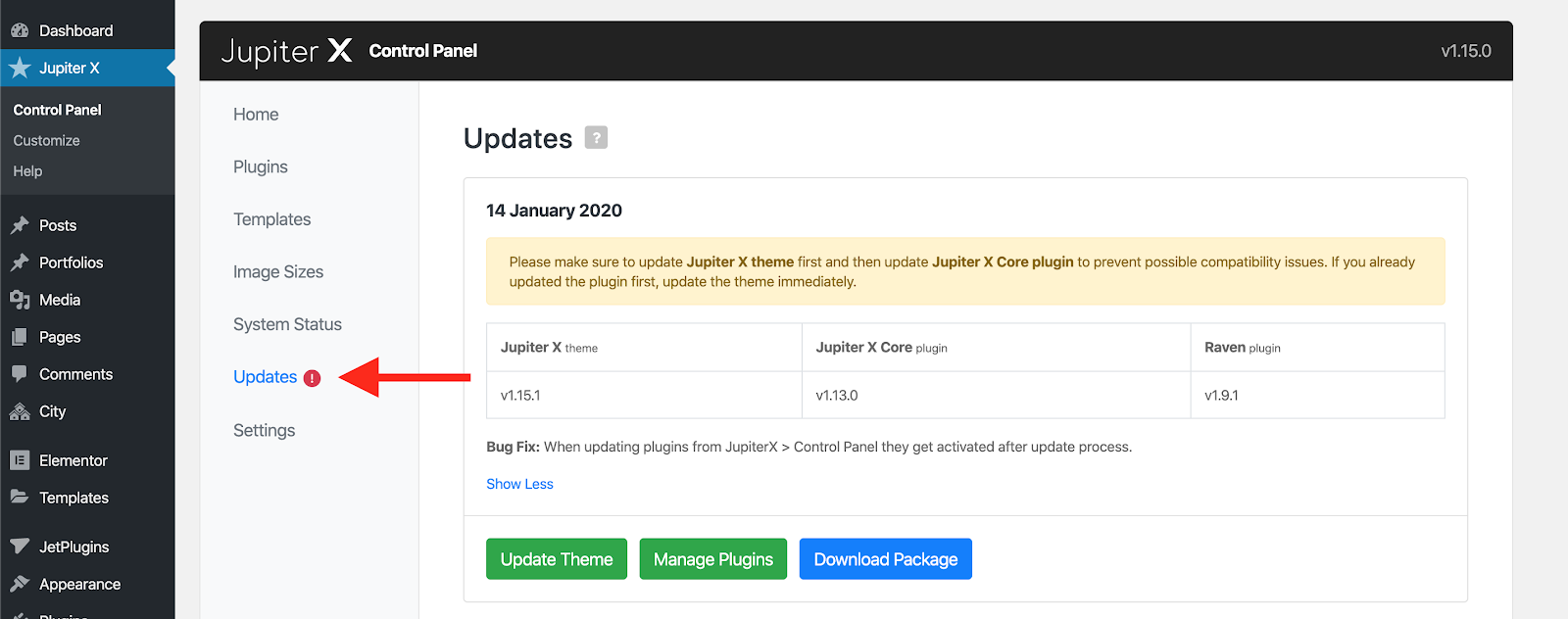
Task: Switch to Home tab in Control Panel
Action: (256, 115)
